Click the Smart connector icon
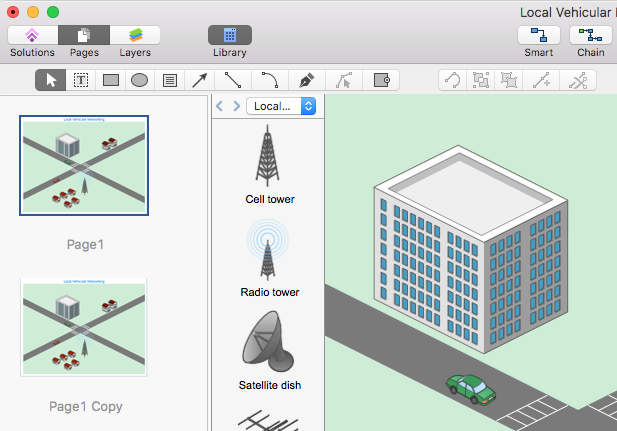 point(539,36)
